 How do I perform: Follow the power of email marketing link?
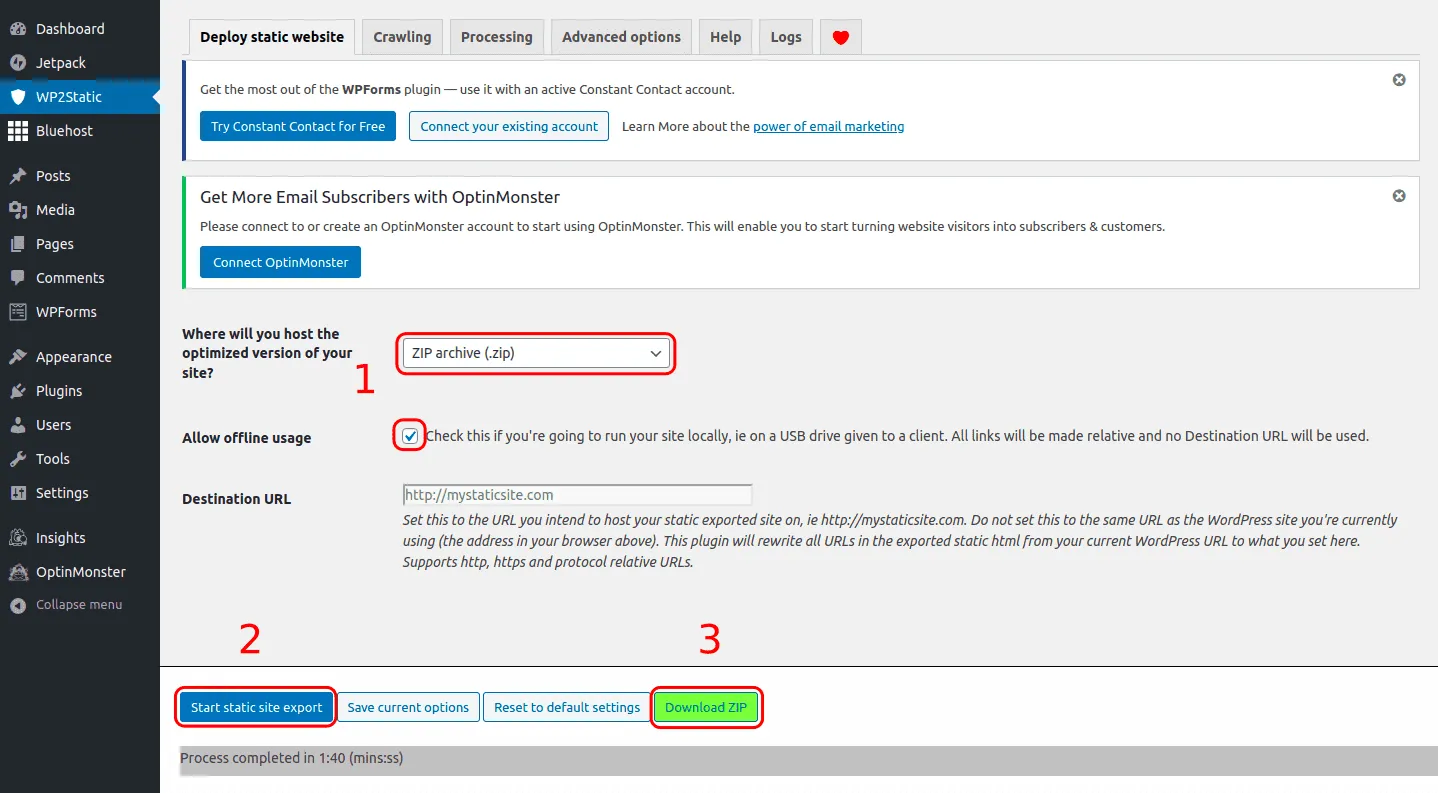point(828,126)
